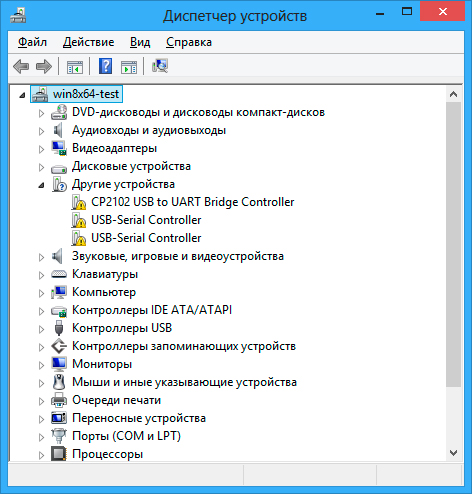
Task: Click the Forward arrow toolbar icon
Action: 44,66
